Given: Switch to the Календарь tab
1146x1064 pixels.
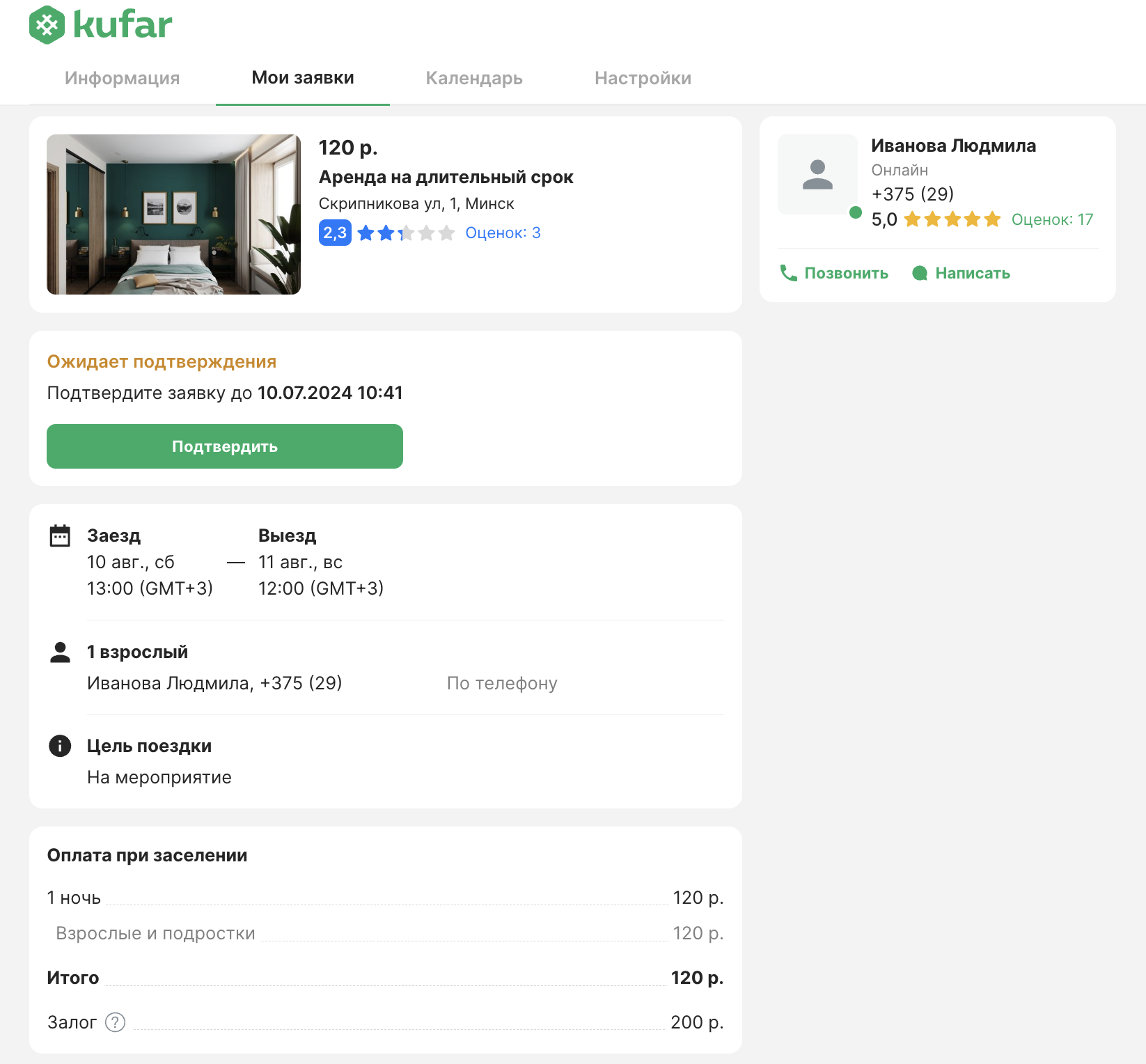Looking at the screenshot, I should (x=474, y=78).
